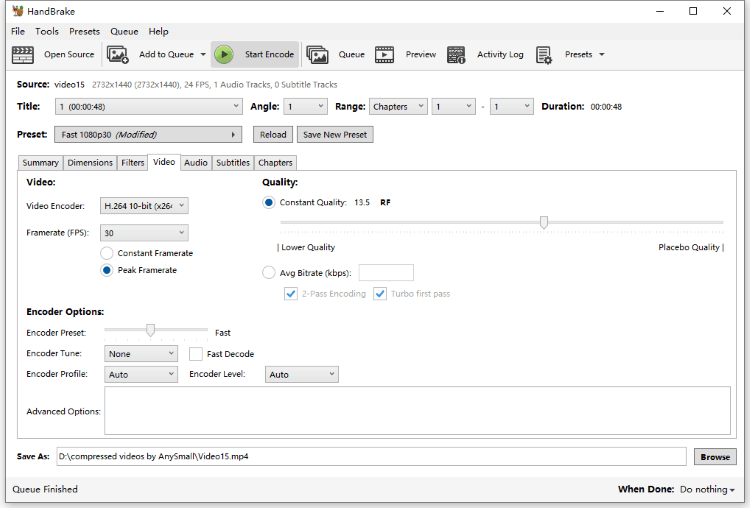The image size is (750, 508).
Task: Switch to the Dimensions tab
Action: (x=90, y=163)
